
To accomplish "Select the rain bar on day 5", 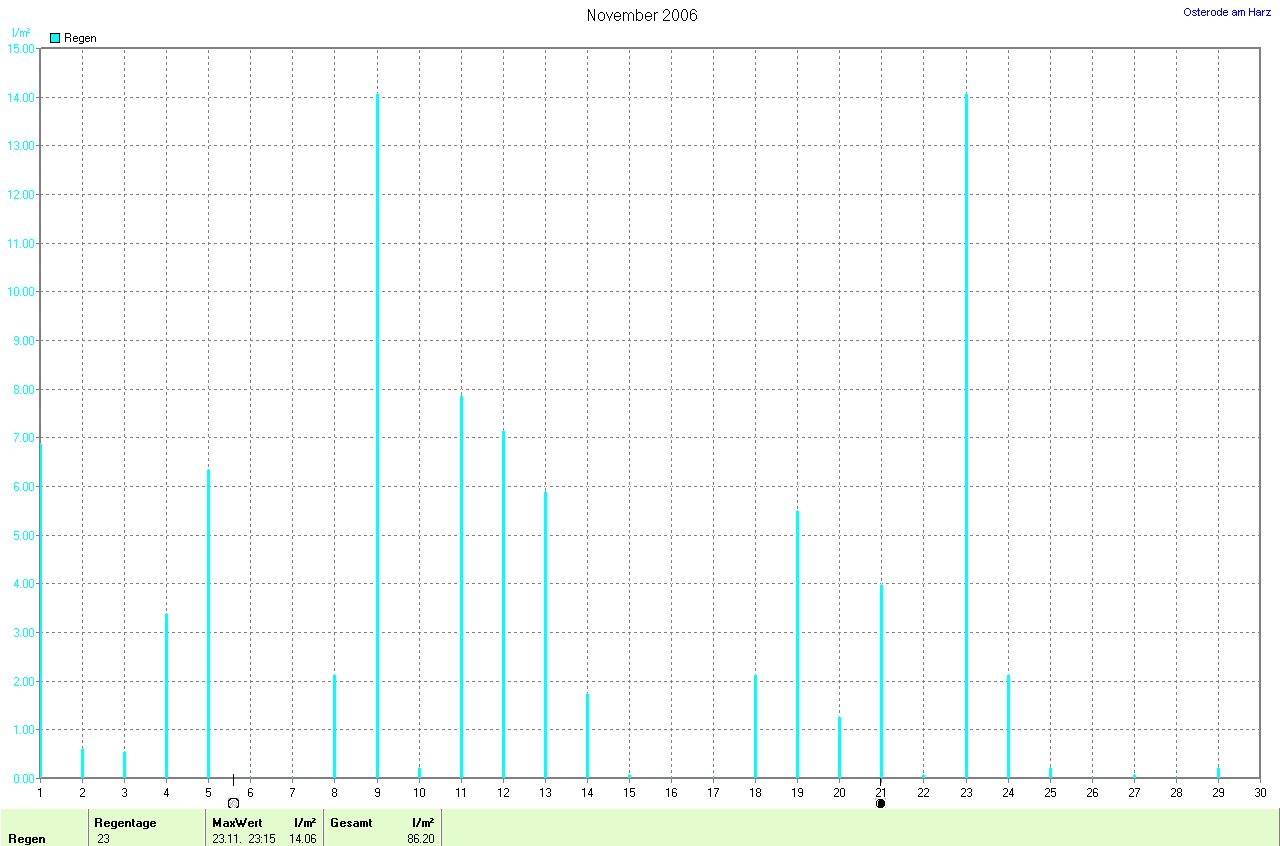I will (x=208, y=623).
